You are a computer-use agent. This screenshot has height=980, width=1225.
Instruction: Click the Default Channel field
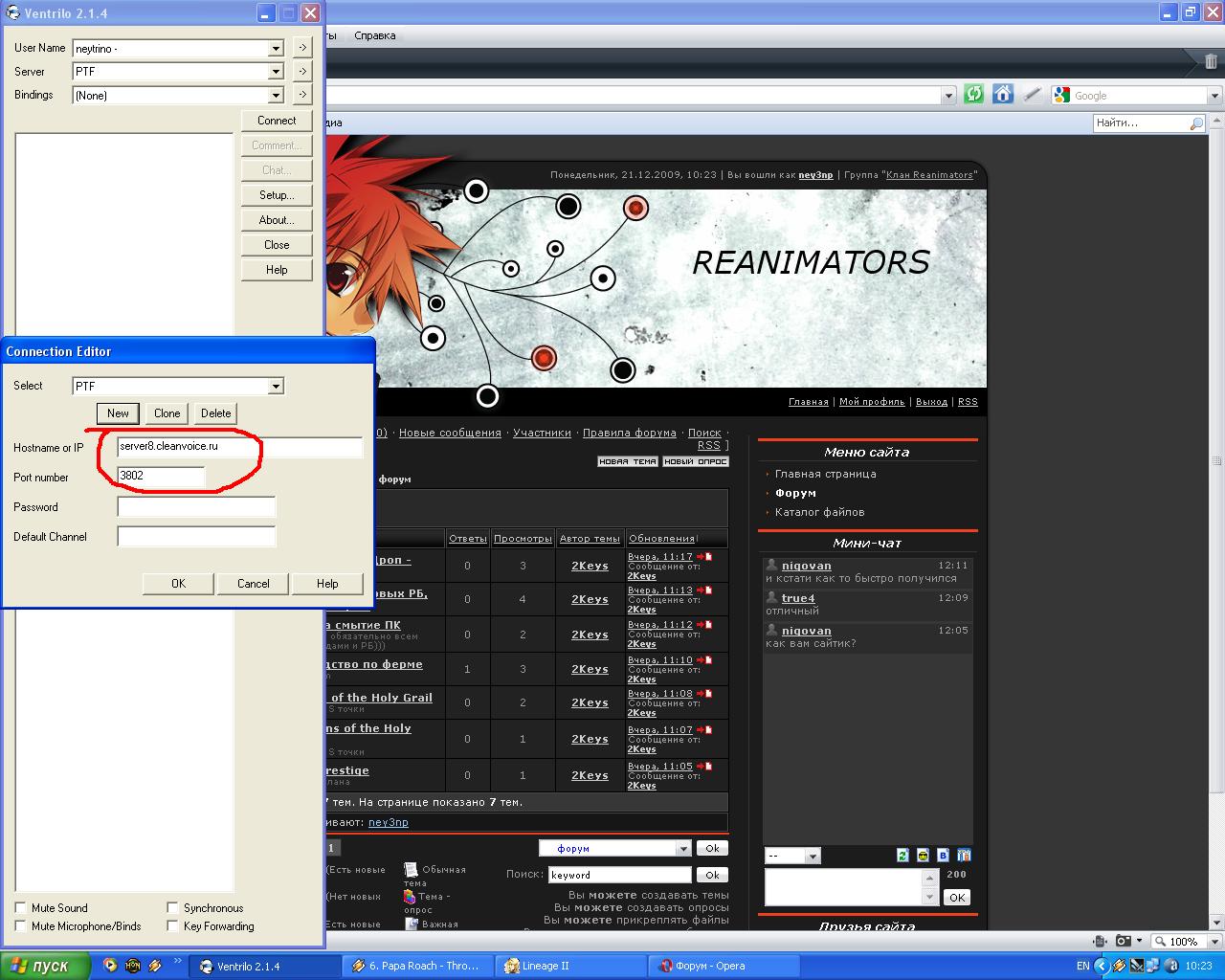tap(196, 537)
